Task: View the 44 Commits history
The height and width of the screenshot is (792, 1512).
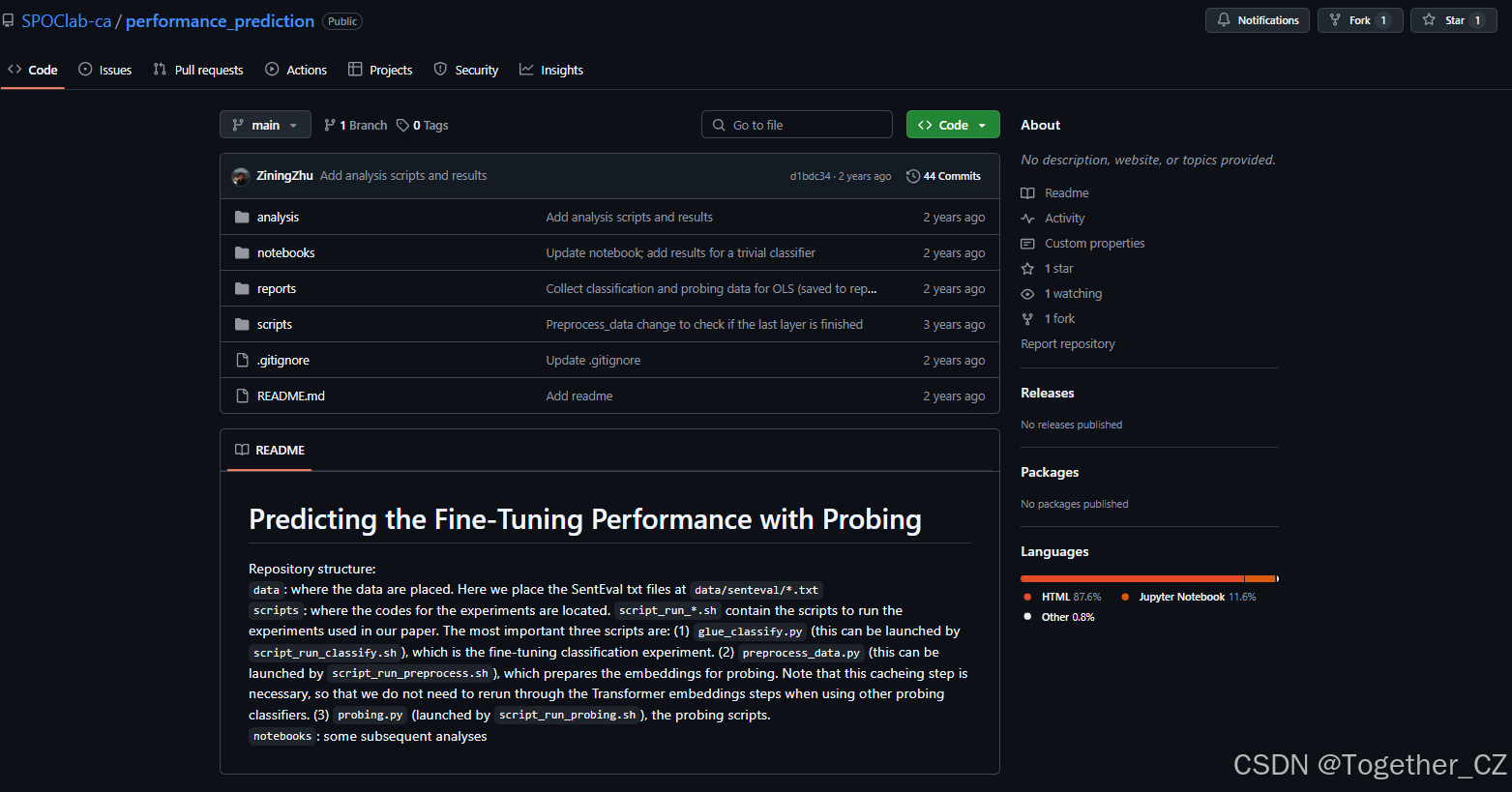Action: click(943, 176)
